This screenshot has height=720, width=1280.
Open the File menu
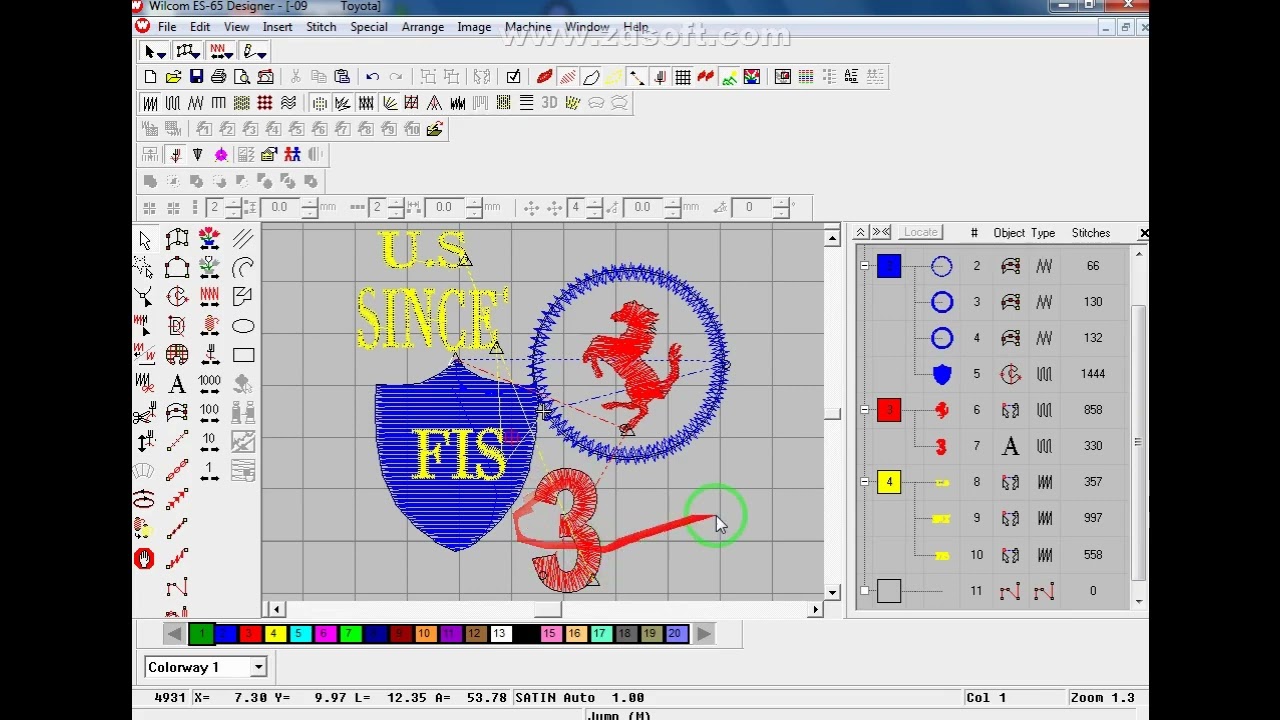pyautogui.click(x=167, y=27)
